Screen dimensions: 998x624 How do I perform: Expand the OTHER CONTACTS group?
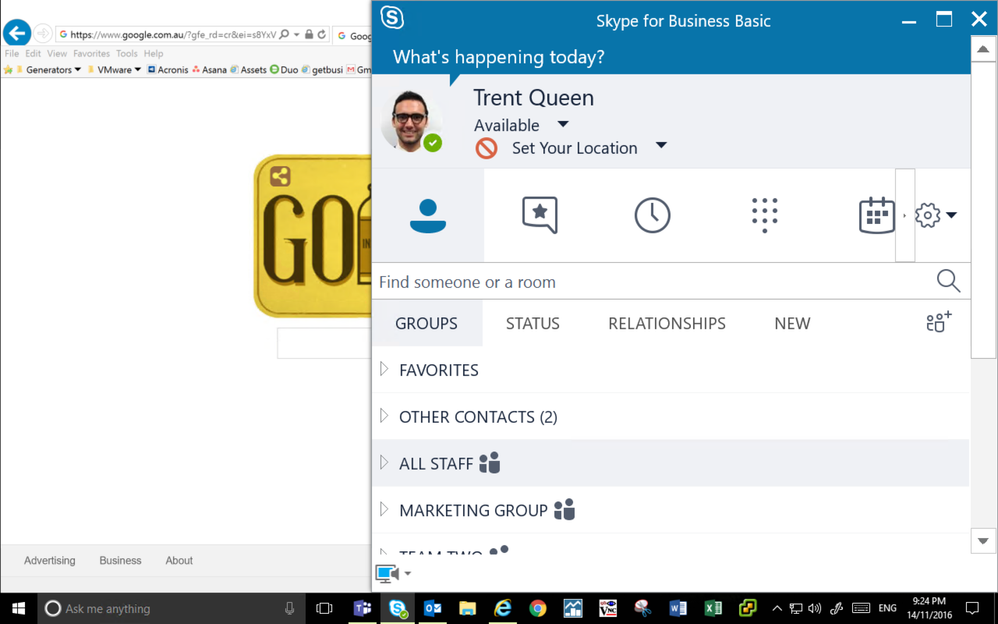click(384, 416)
